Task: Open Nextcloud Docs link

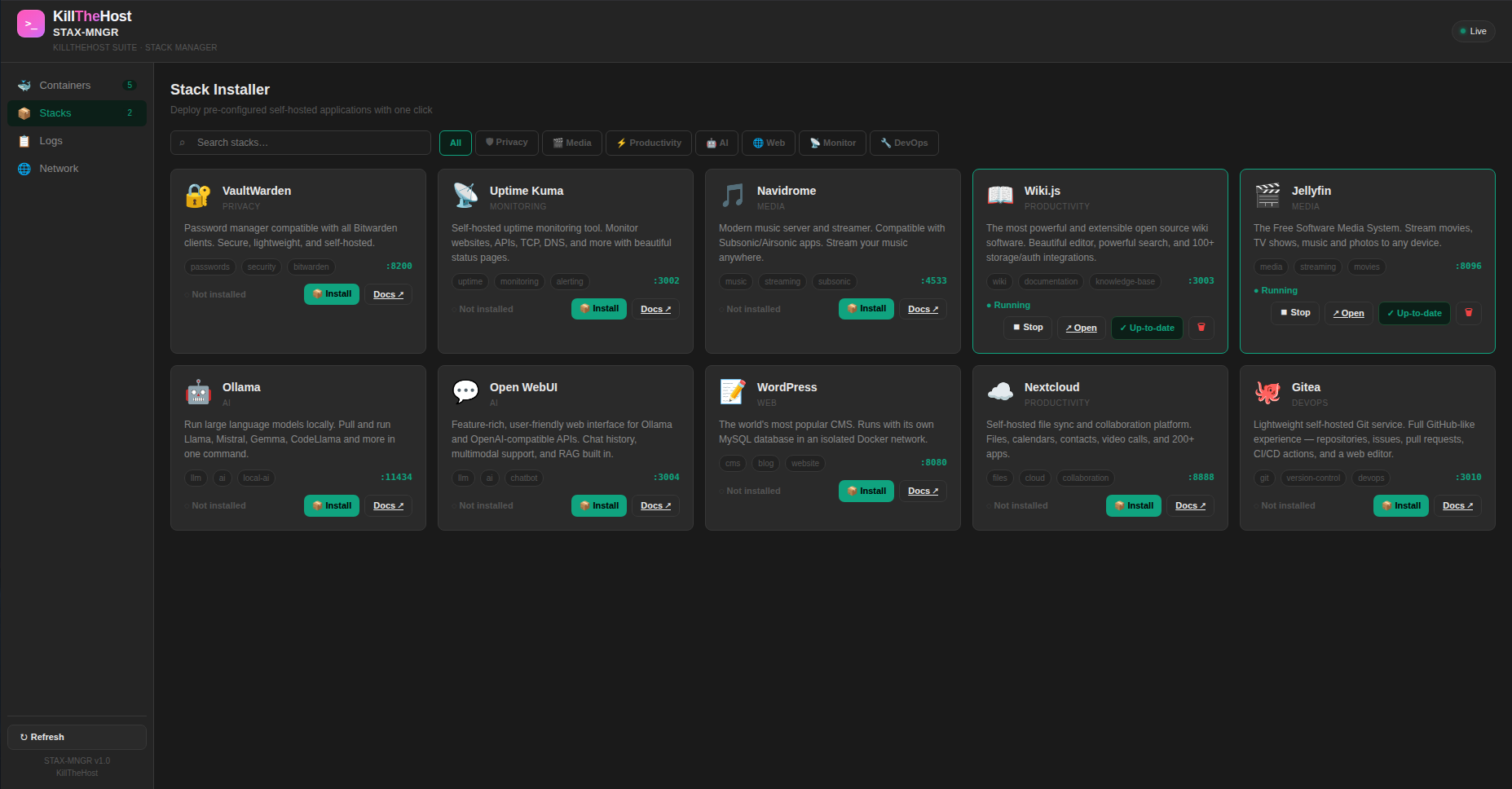Action: [x=1191, y=505]
